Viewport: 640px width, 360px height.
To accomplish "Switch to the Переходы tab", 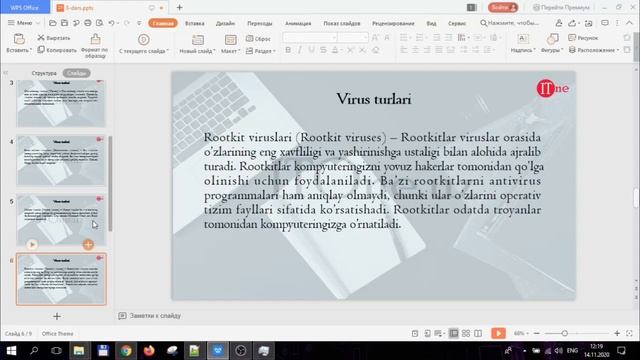I will click(x=260, y=23).
